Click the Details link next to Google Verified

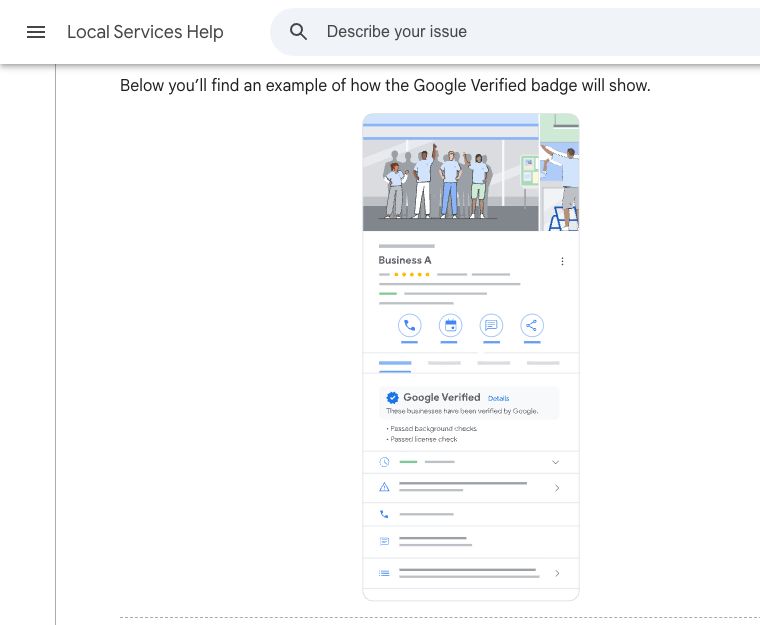(498, 399)
